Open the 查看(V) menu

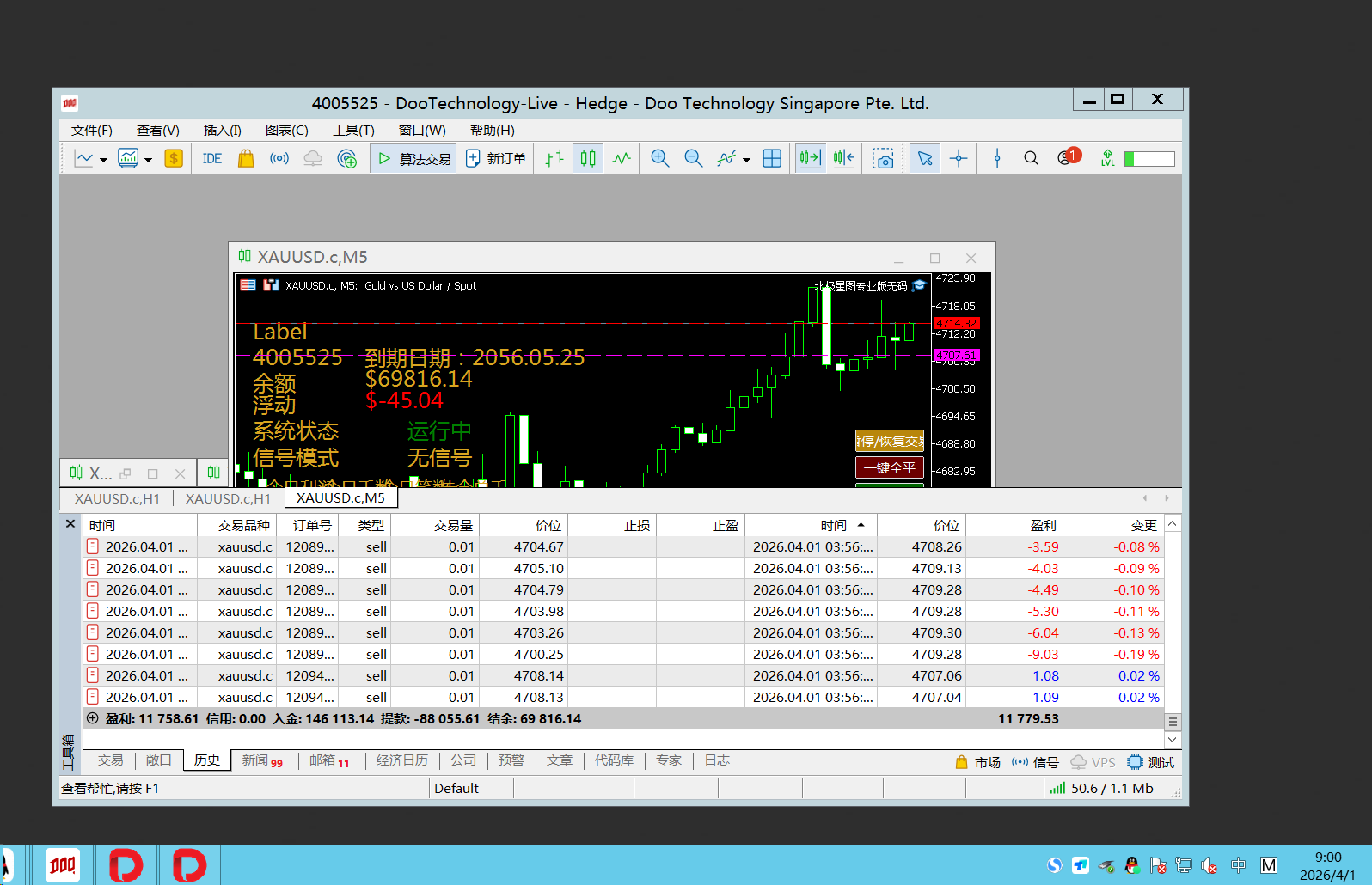(x=158, y=131)
